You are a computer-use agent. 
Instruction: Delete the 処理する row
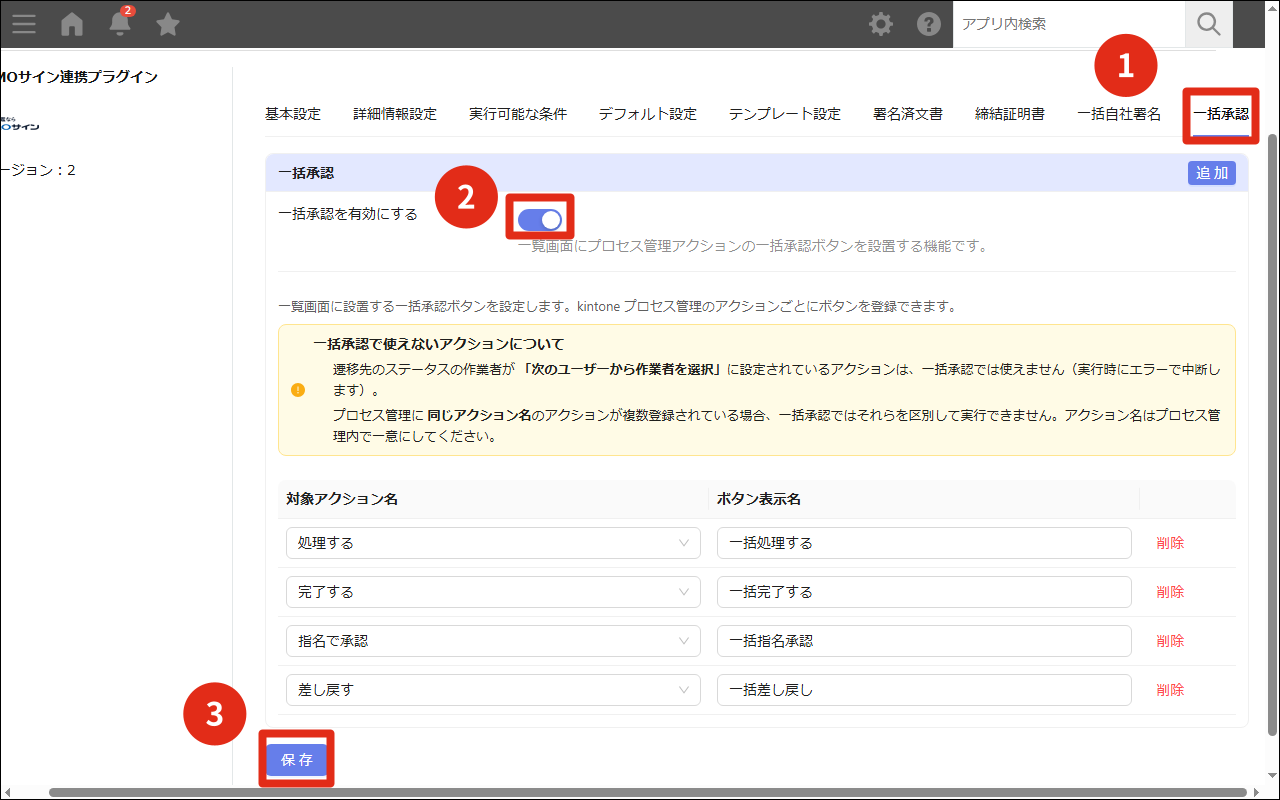click(x=1170, y=543)
